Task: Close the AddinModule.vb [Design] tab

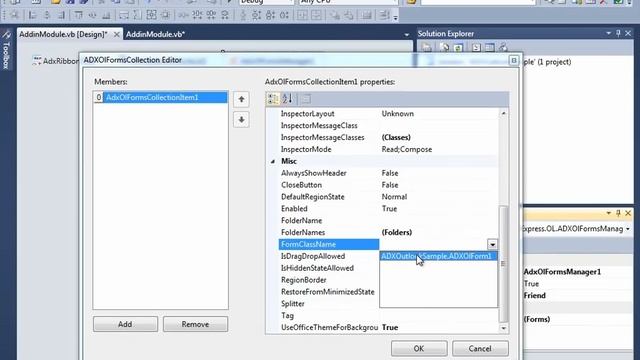Action: (116, 35)
